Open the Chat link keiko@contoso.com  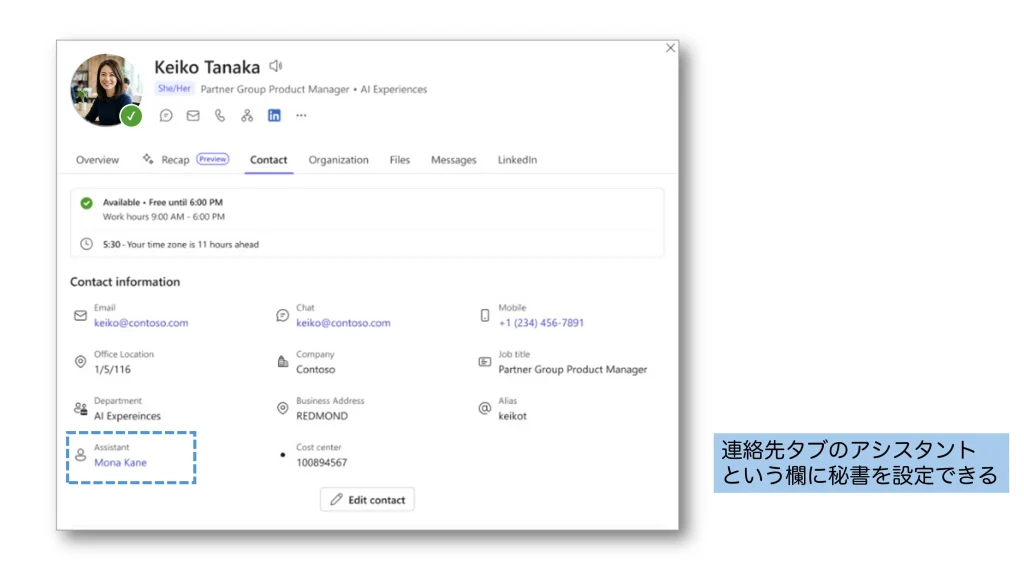click(343, 323)
